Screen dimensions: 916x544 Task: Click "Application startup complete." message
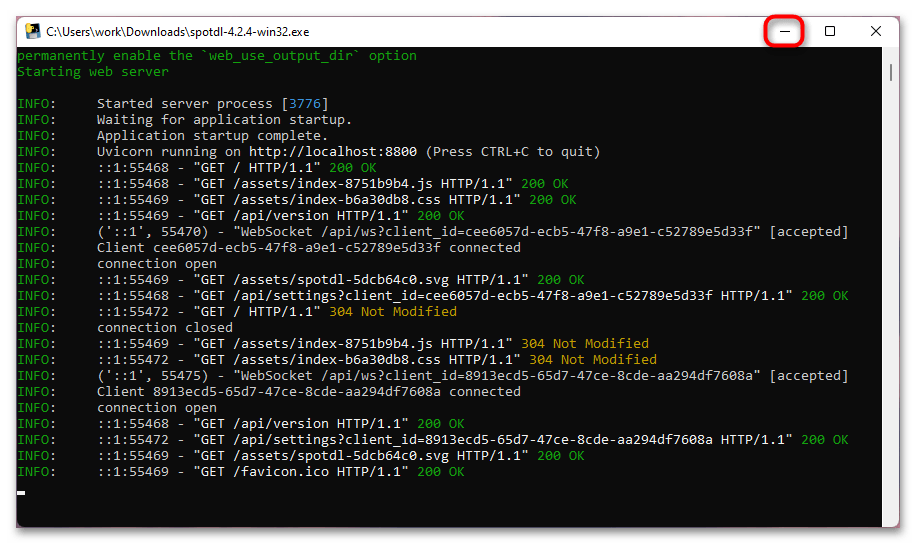point(212,136)
